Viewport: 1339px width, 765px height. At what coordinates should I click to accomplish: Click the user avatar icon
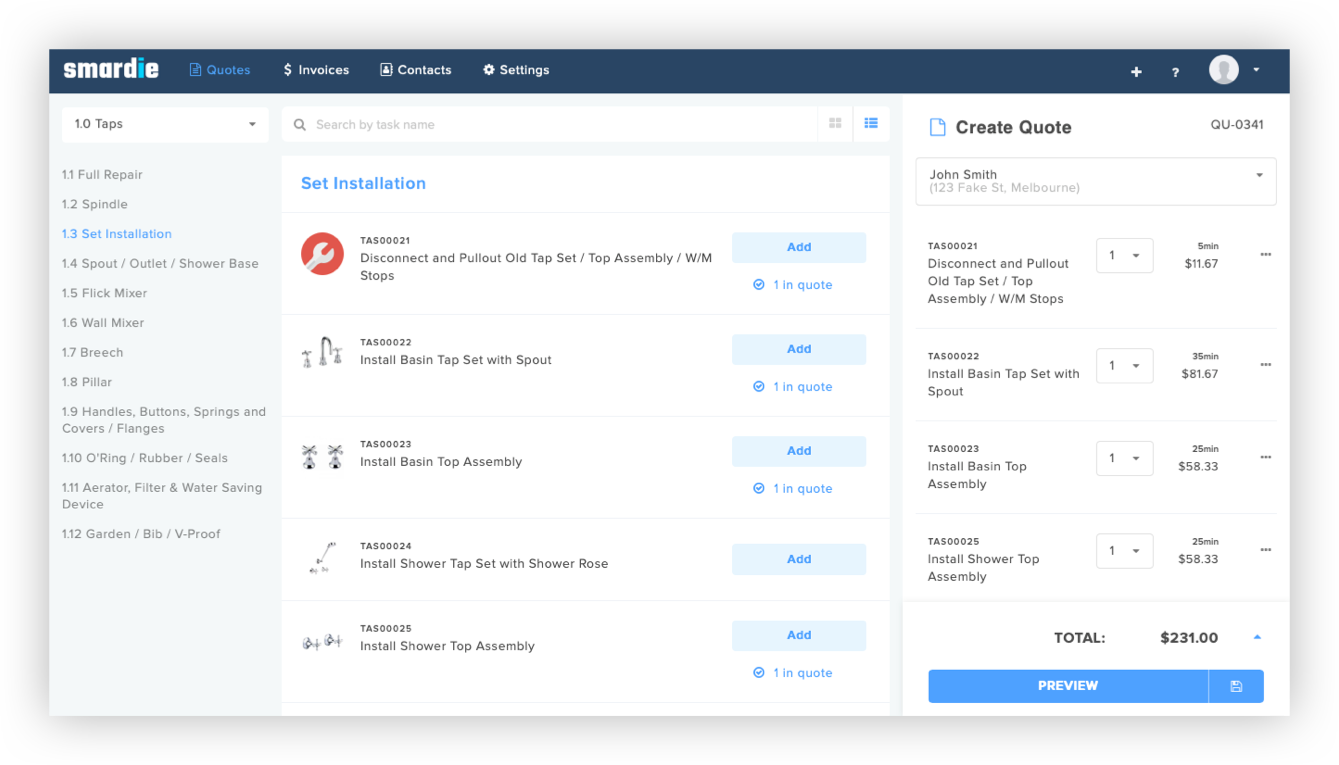1223,70
